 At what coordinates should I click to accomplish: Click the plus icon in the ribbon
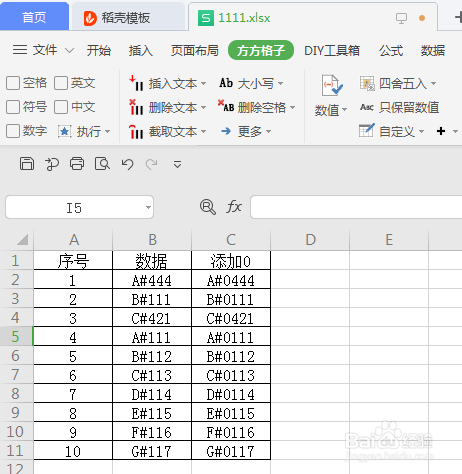click(441, 131)
